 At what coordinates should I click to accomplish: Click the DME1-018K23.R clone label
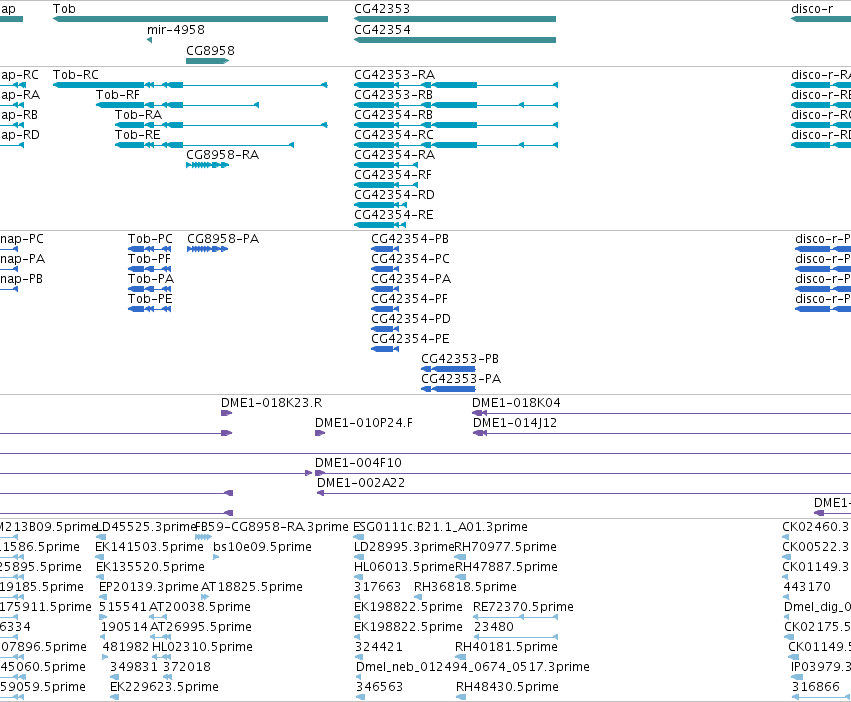tap(271, 403)
